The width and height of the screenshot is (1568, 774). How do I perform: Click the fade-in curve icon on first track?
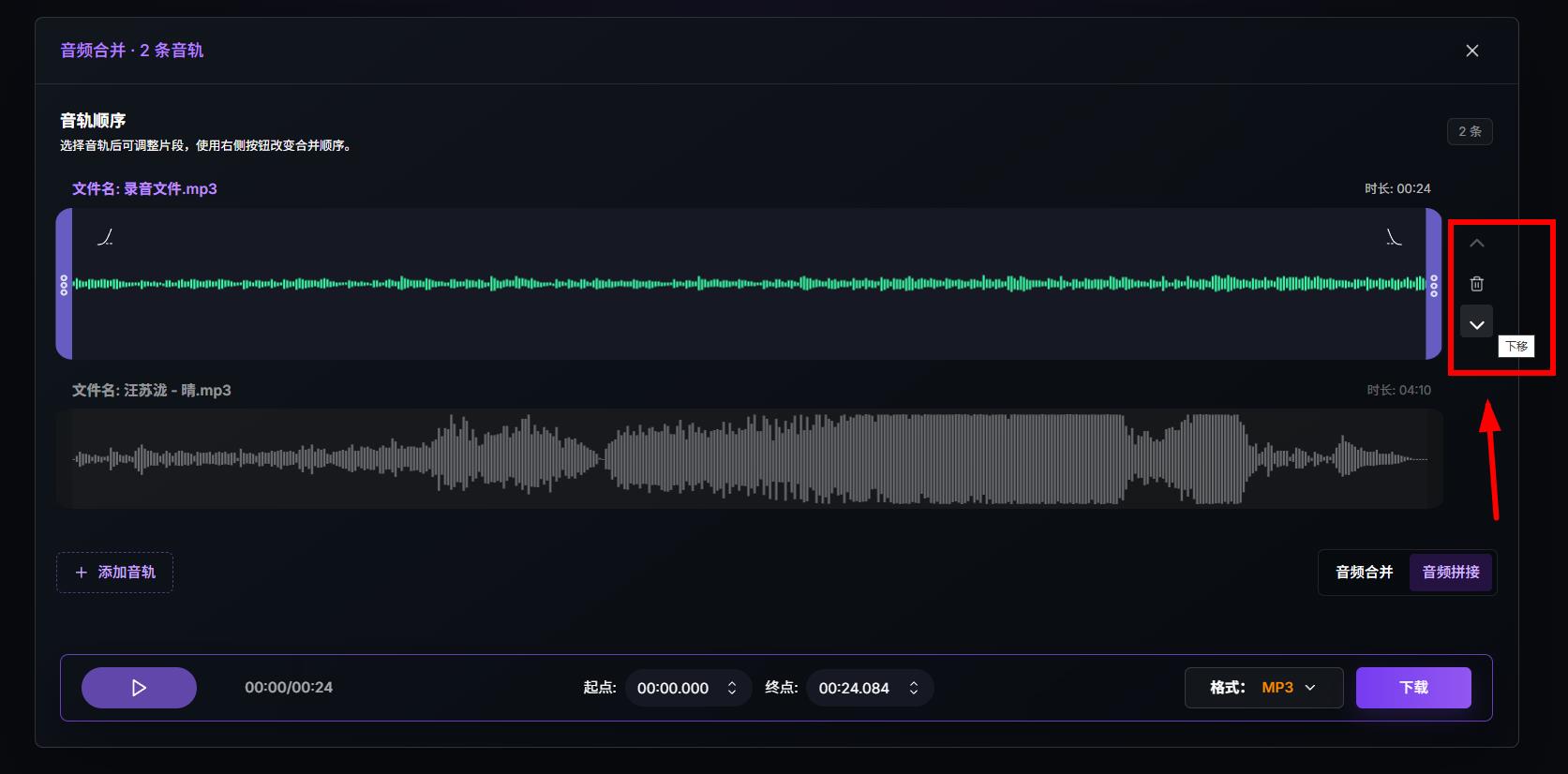[106, 238]
